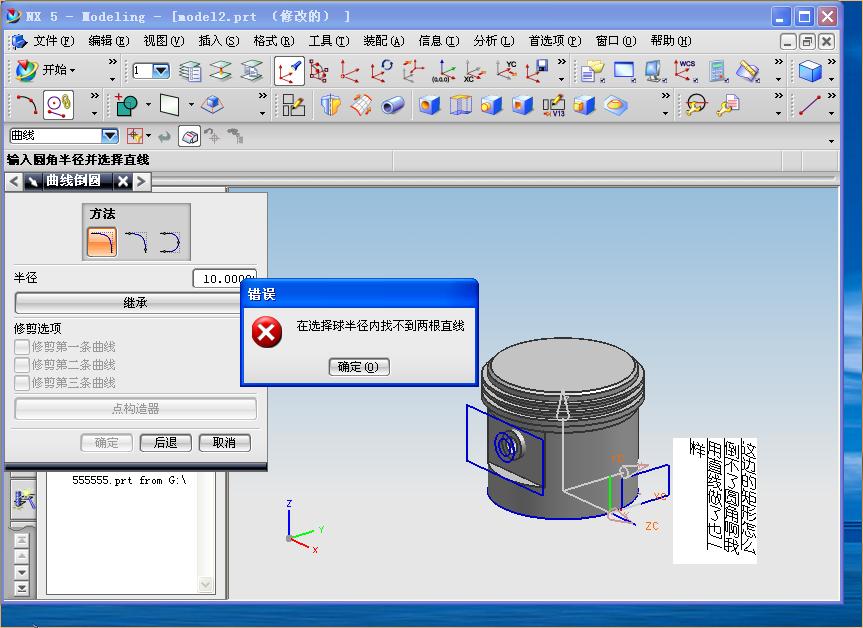Click the Tube feature icon

(392, 105)
